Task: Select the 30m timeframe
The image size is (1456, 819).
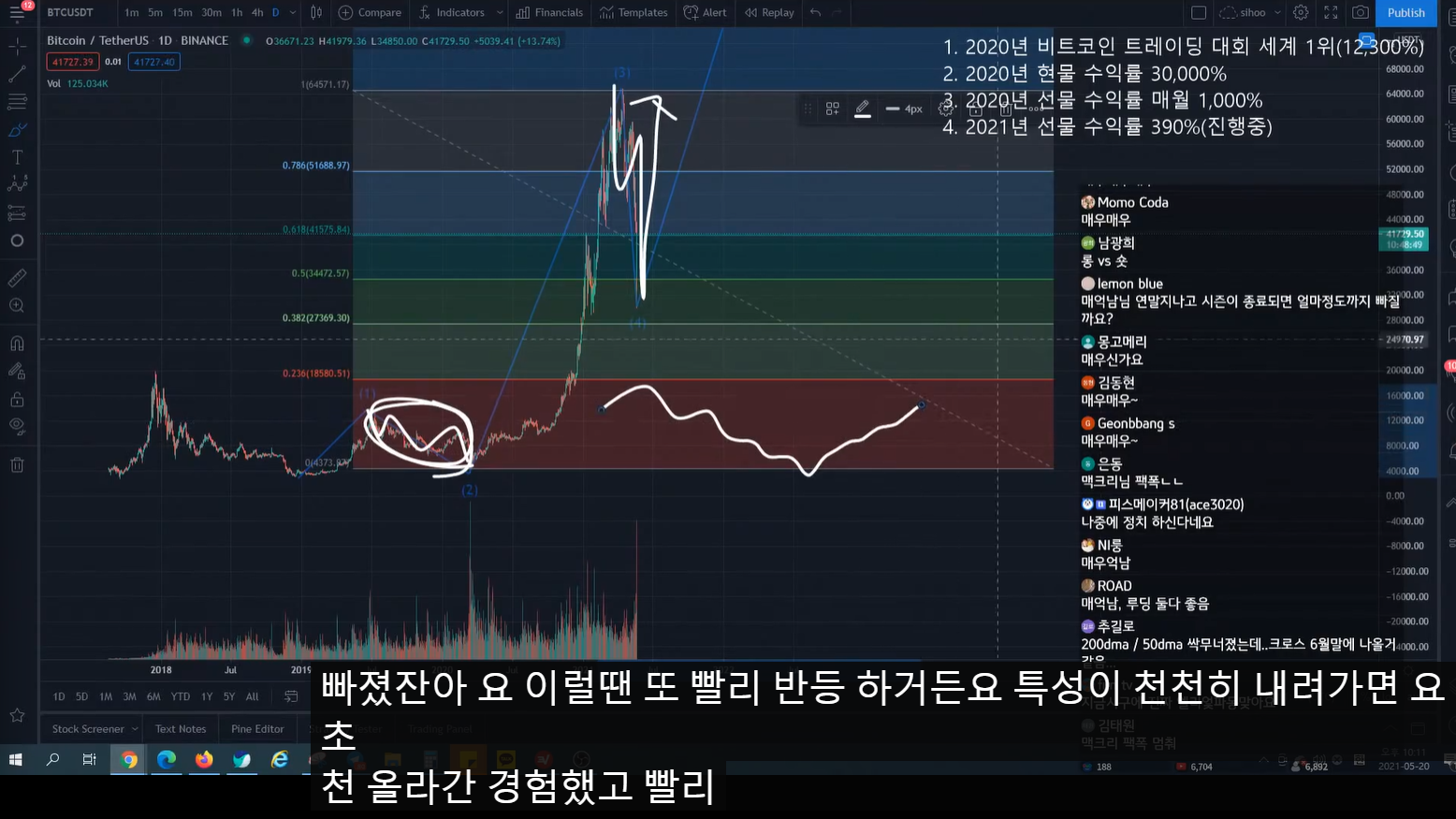Action: [x=211, y=13]
